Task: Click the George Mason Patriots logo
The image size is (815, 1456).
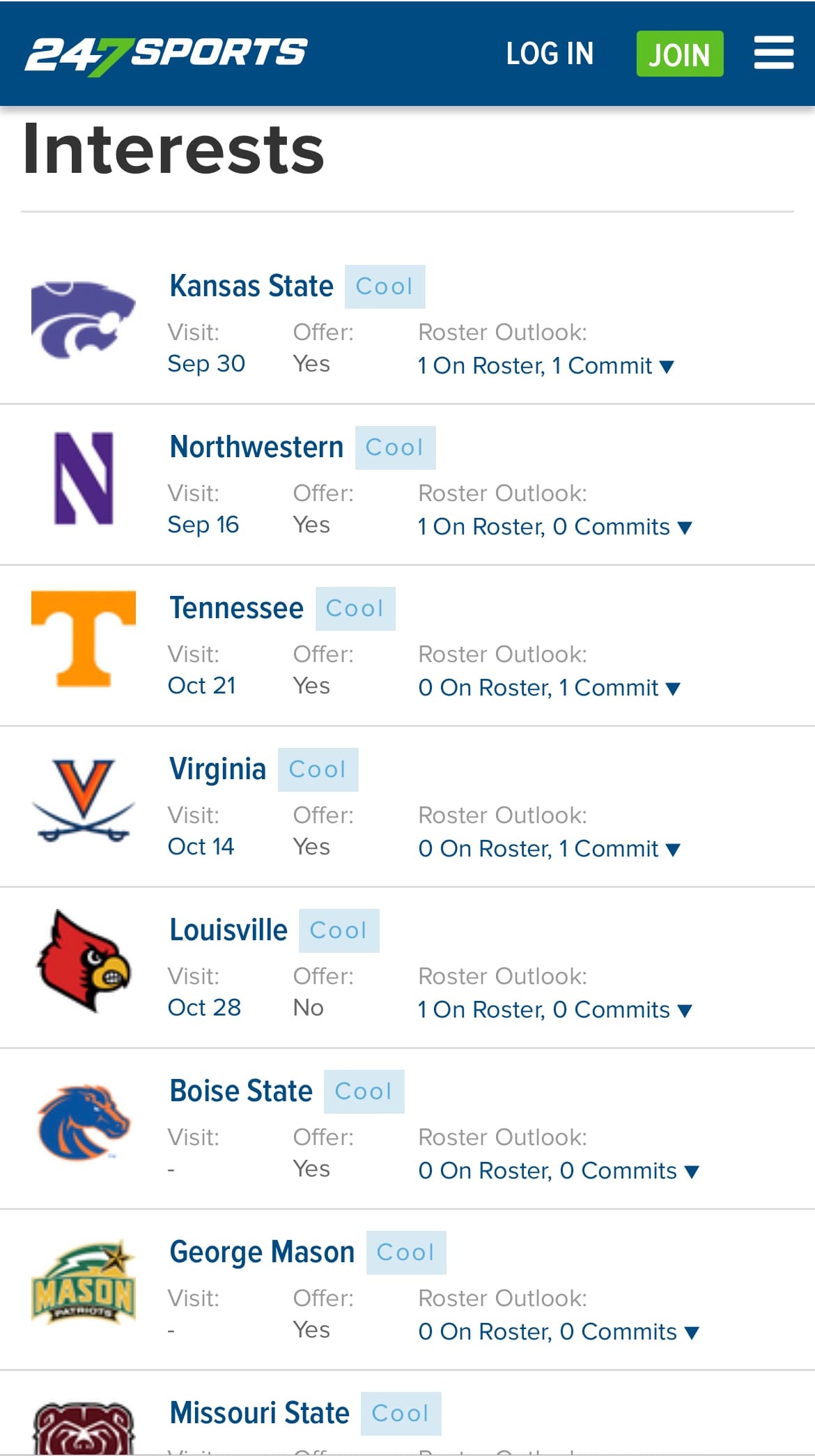Action: (84, 1282)
